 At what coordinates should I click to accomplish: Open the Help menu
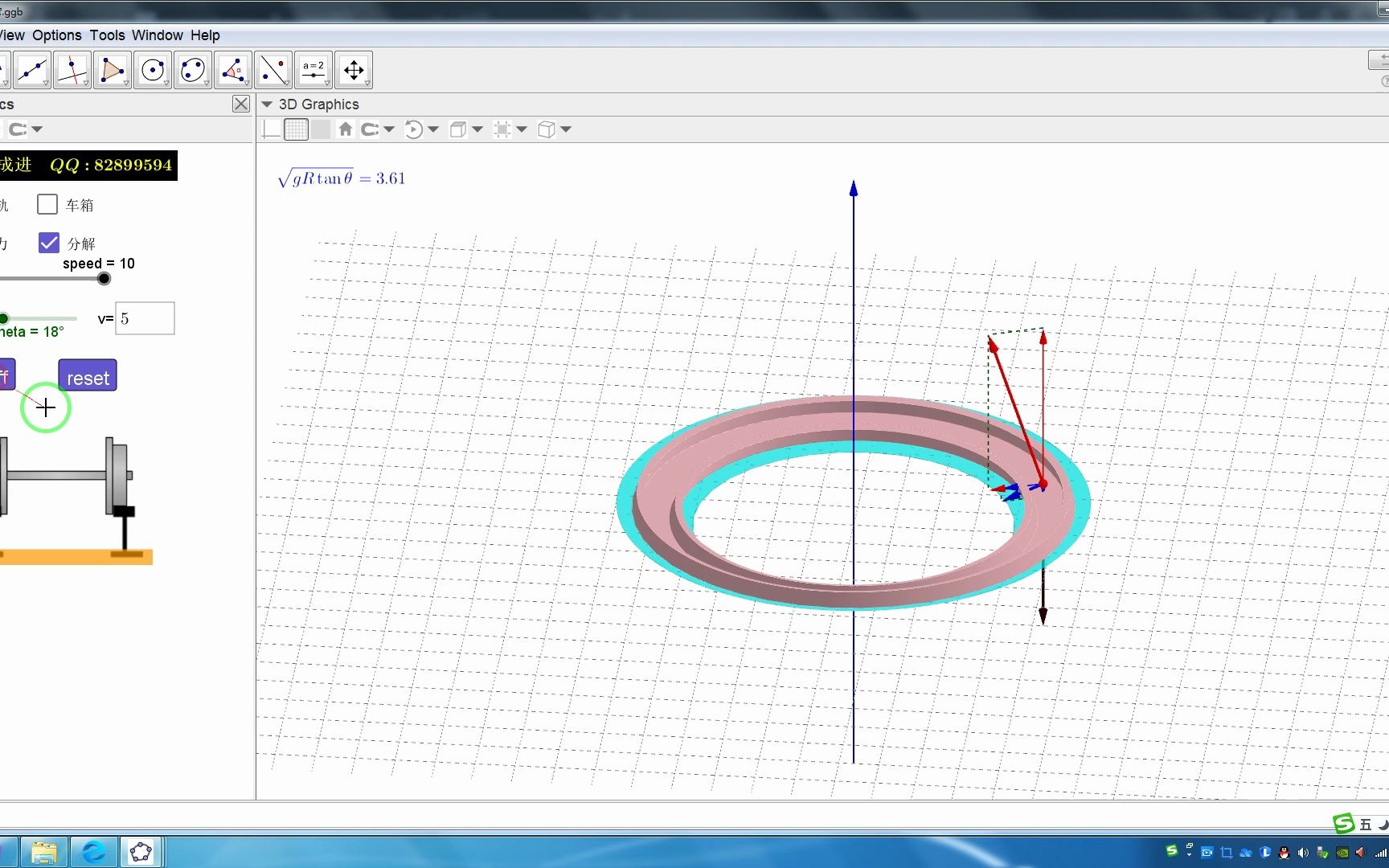click(206, 35)
